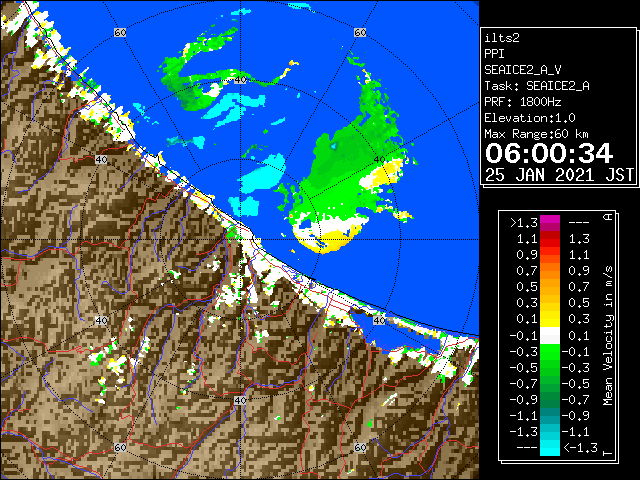
Task: Select "-1.3" in legend's left column
Action: pos(524,432)
